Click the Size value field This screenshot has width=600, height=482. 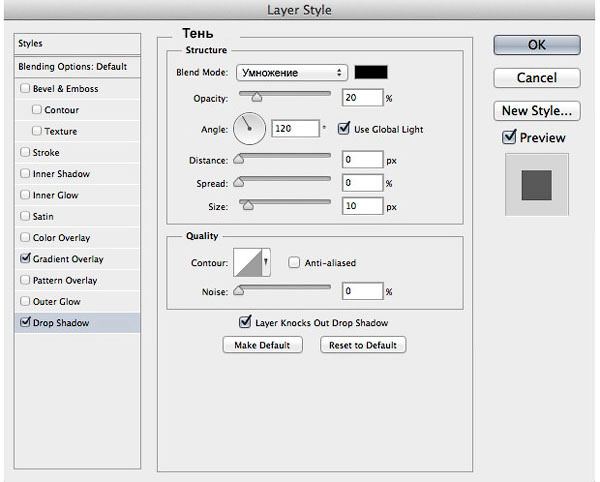[x=362, y=206]
